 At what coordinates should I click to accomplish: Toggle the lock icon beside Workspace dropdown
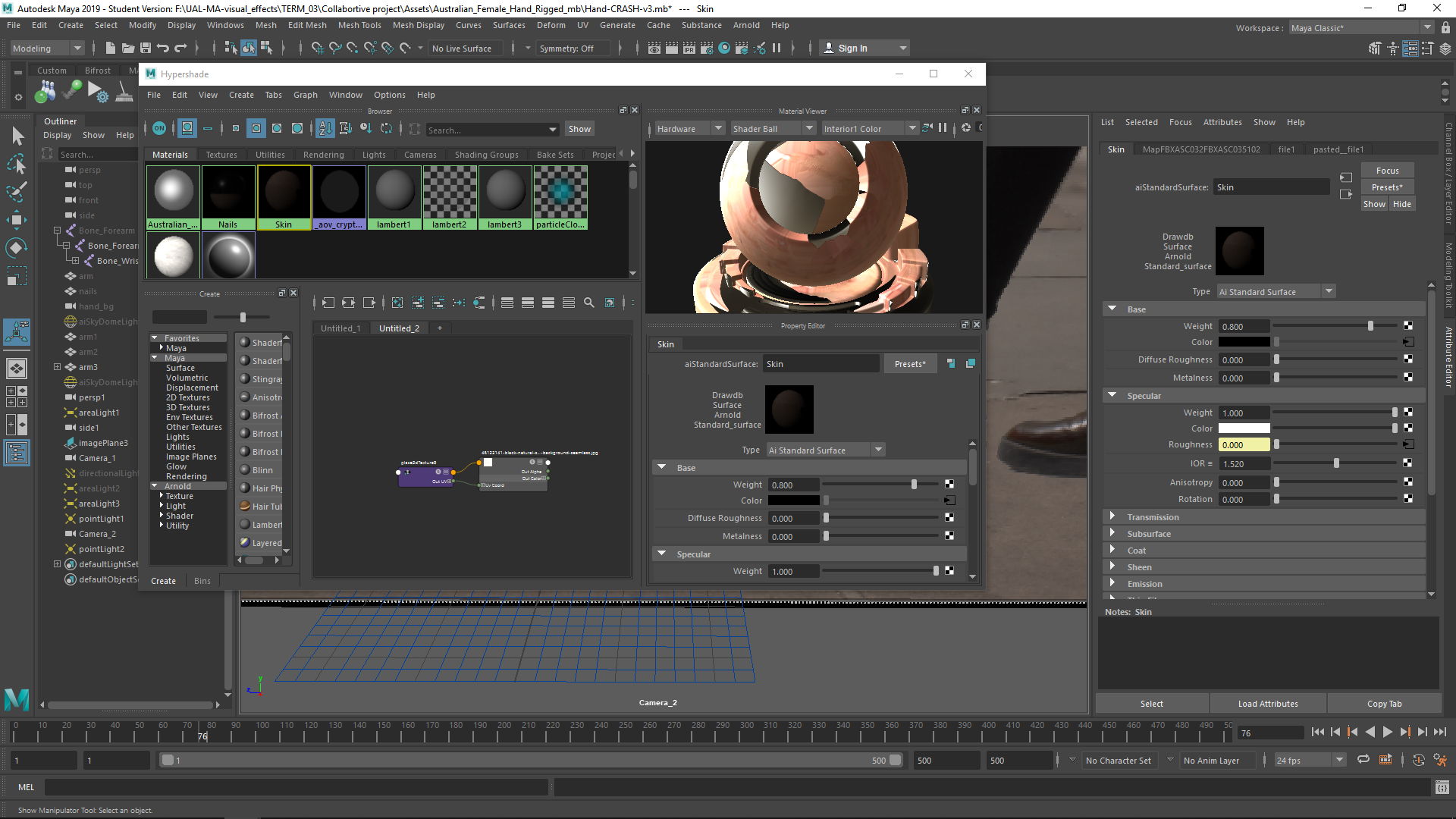(x=1445, y=28)
